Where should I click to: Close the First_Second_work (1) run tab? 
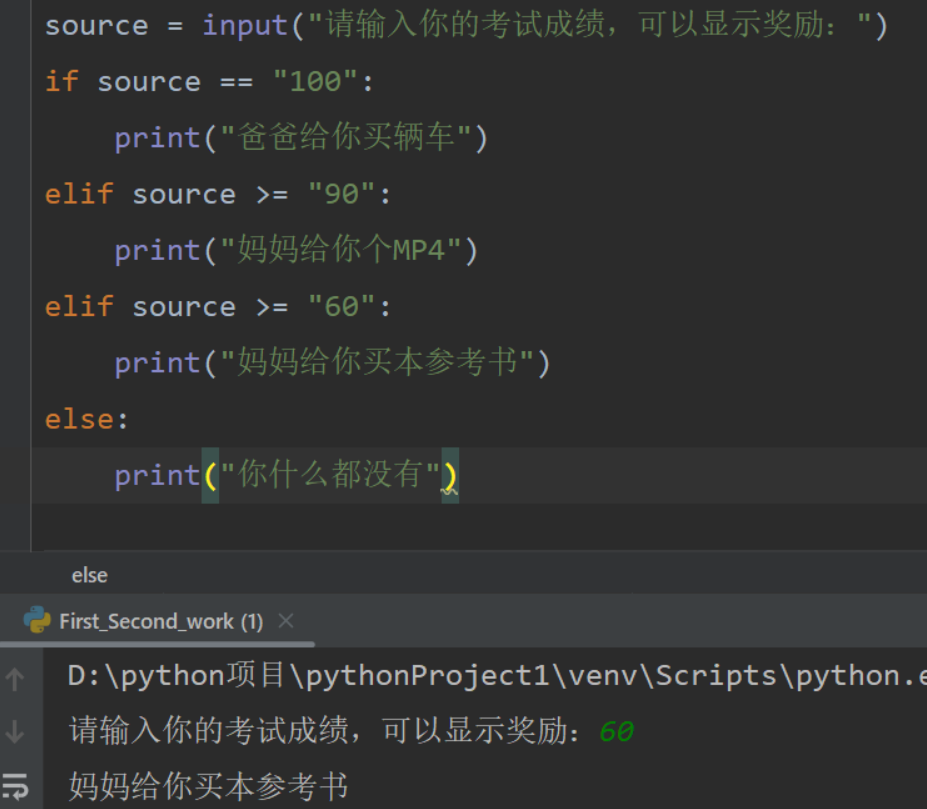coord(286,621)
